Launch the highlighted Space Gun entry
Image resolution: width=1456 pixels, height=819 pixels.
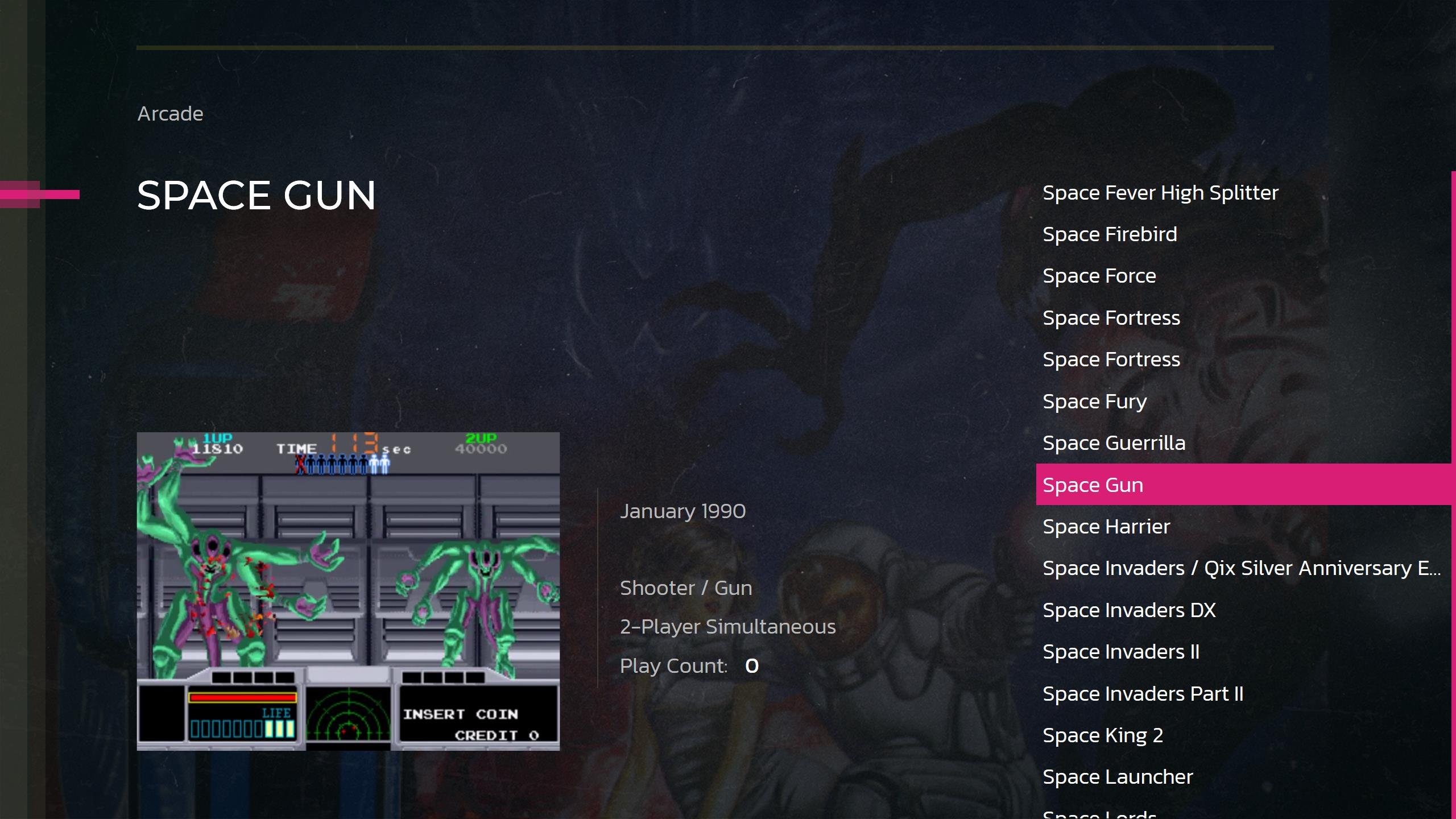click(x=1244, y=485)
